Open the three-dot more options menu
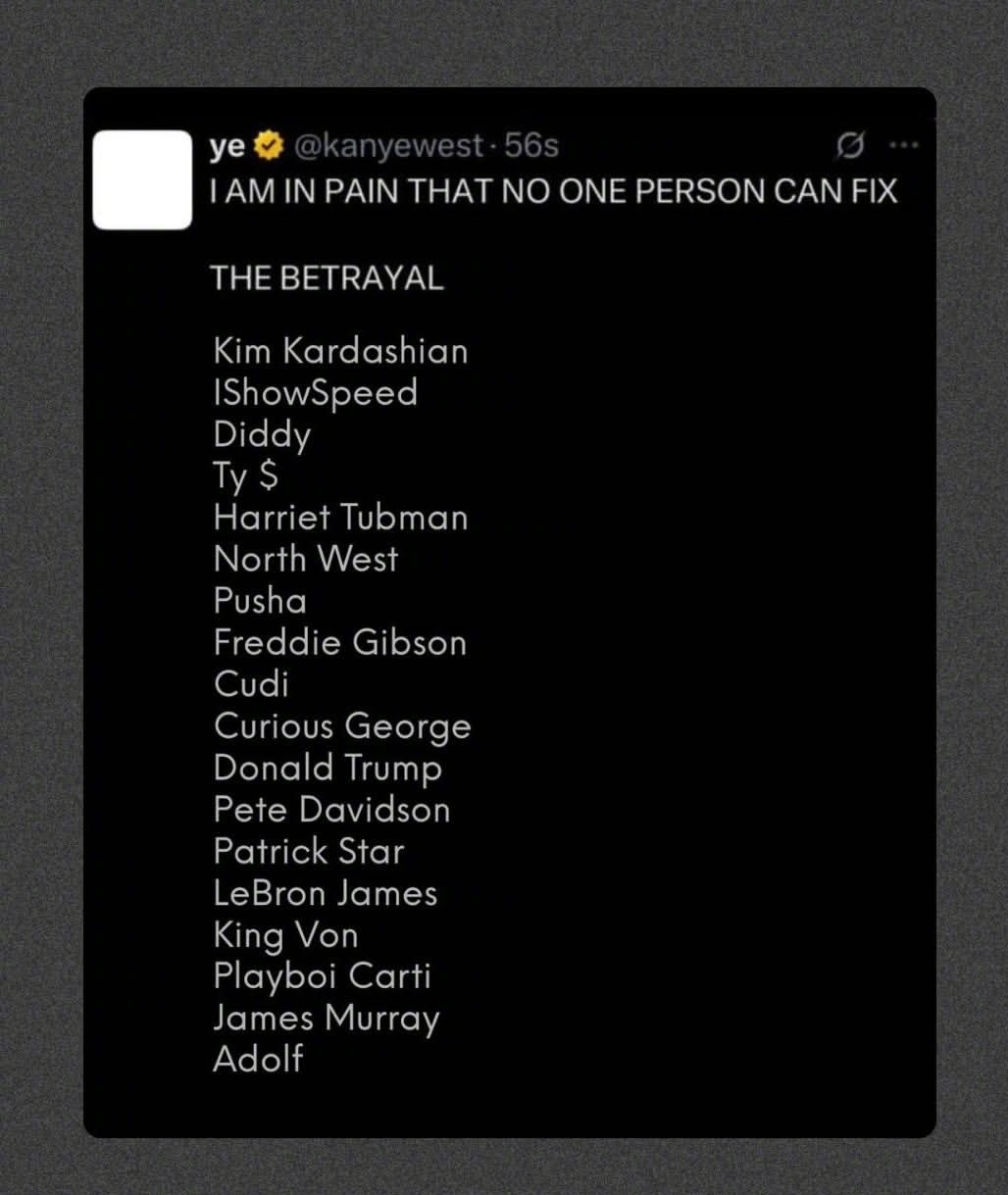 [902, 146]
